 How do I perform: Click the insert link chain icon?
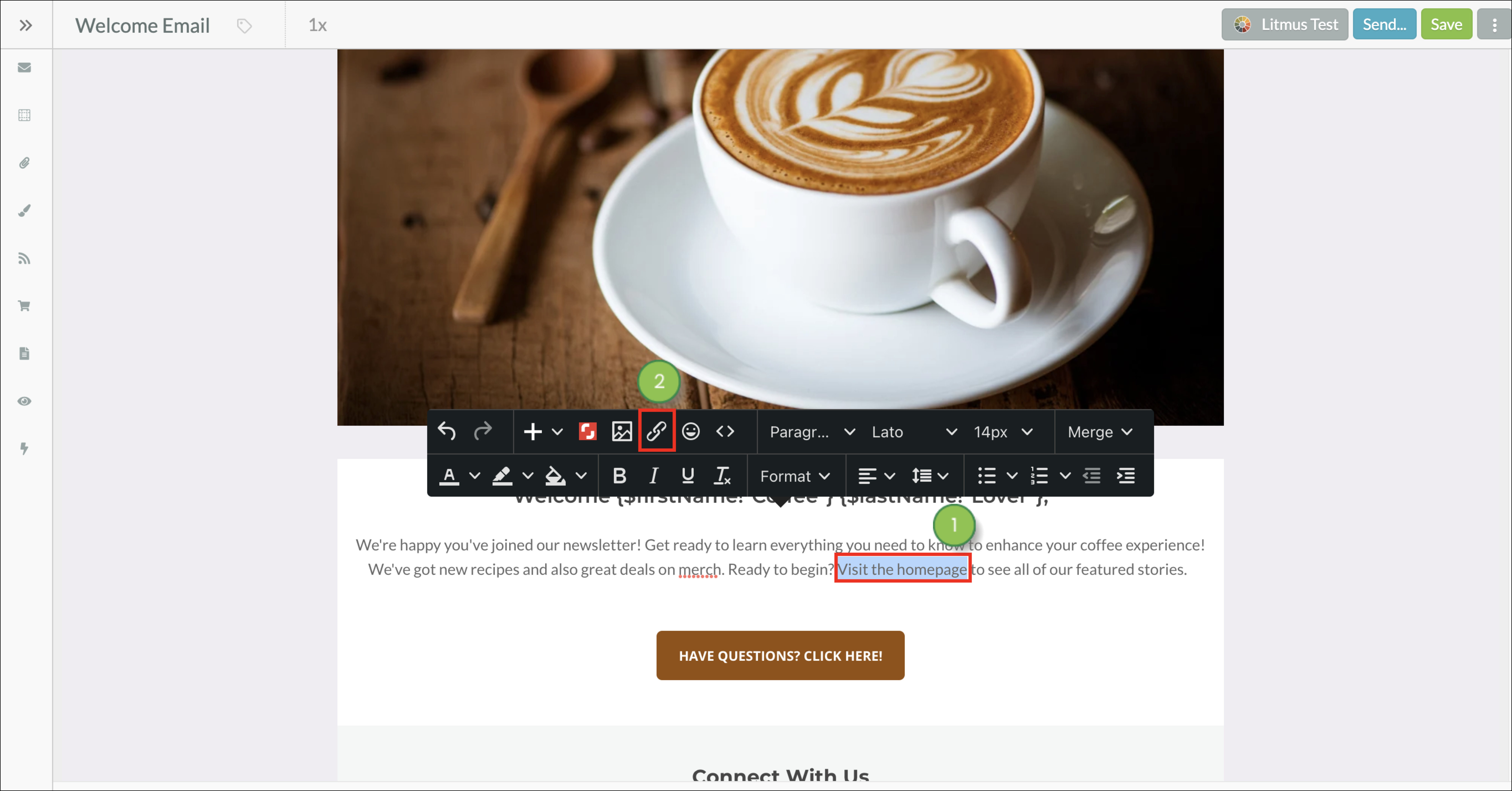(656, 432)
